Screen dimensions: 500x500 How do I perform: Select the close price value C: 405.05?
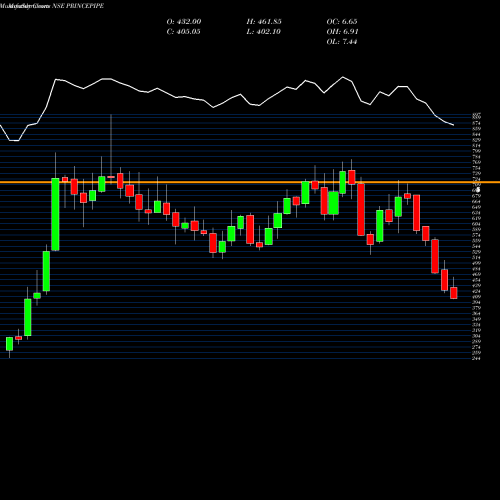pyautogui.click(x=183, y=32)
